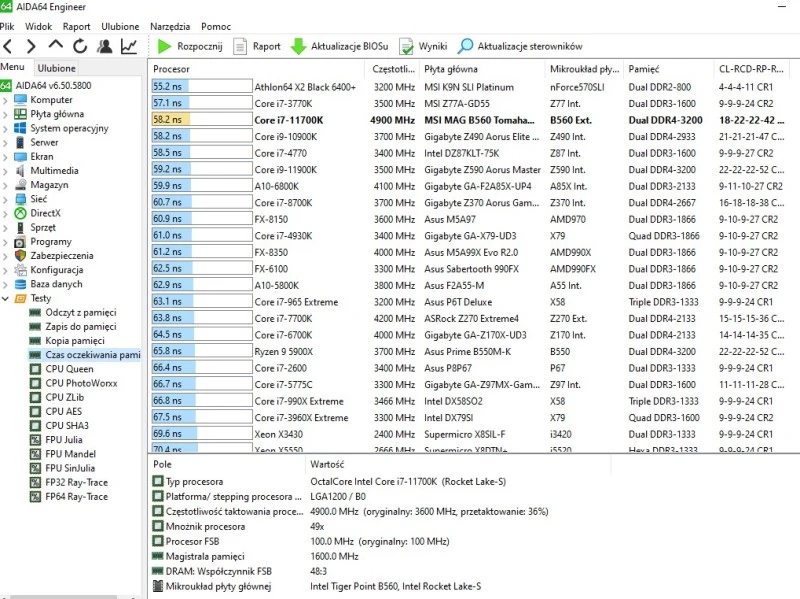The width and height of the screenshot is (800, 599).
Task: Click the forward navigation arrow
Action: [31, 46]
